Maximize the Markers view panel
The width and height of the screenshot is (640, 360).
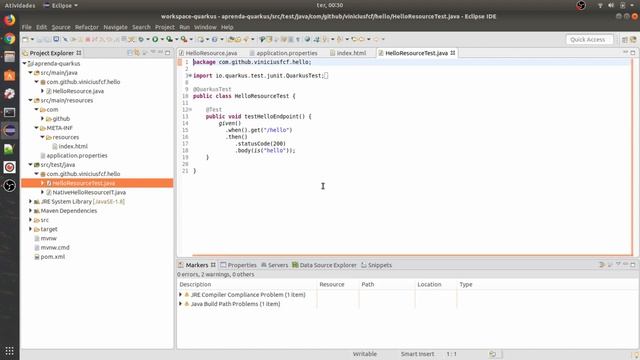(633, 265)
